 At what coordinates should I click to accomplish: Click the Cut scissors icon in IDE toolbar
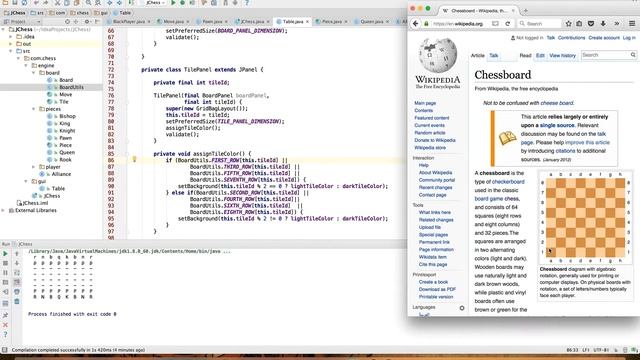point(57,3)
